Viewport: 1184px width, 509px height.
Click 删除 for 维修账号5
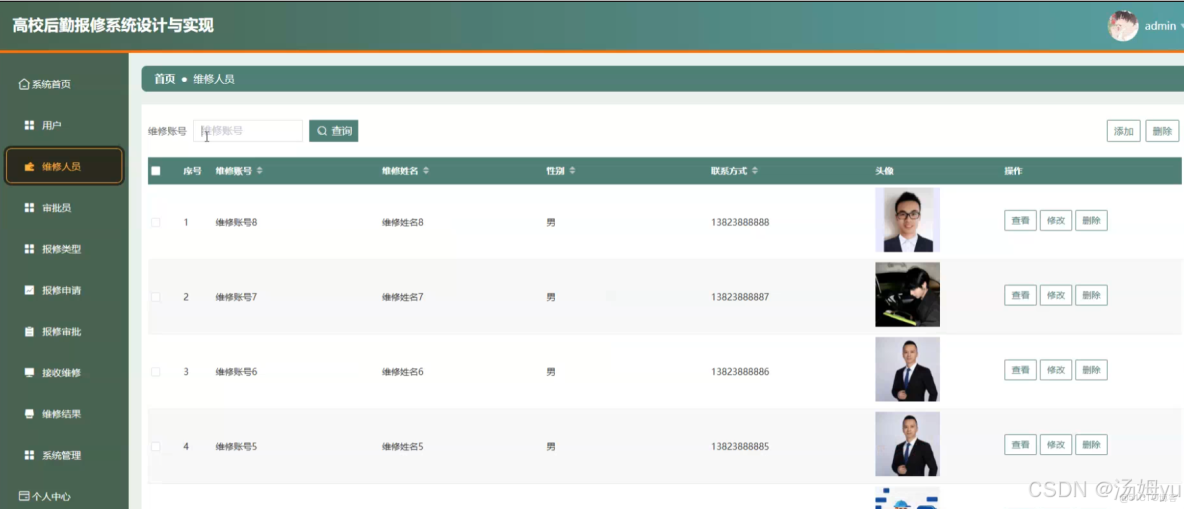tap(1091, 446)
